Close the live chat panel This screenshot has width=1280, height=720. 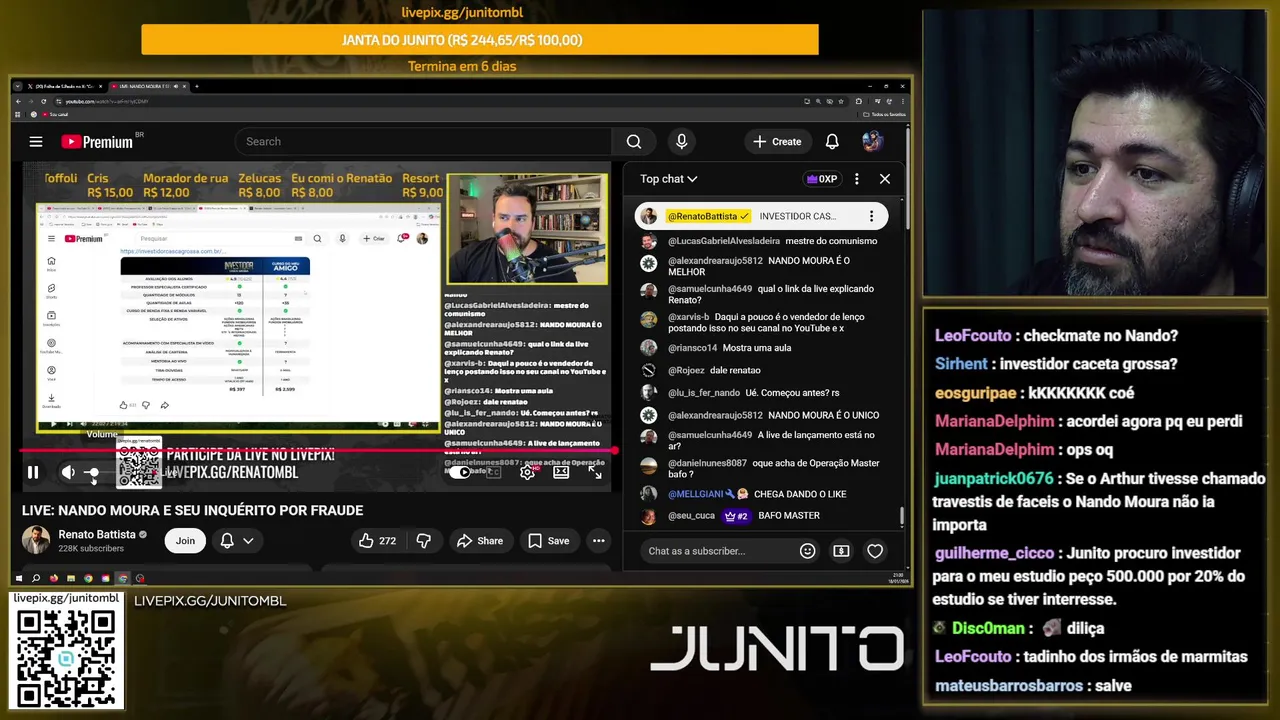click(x=885, y=179)
